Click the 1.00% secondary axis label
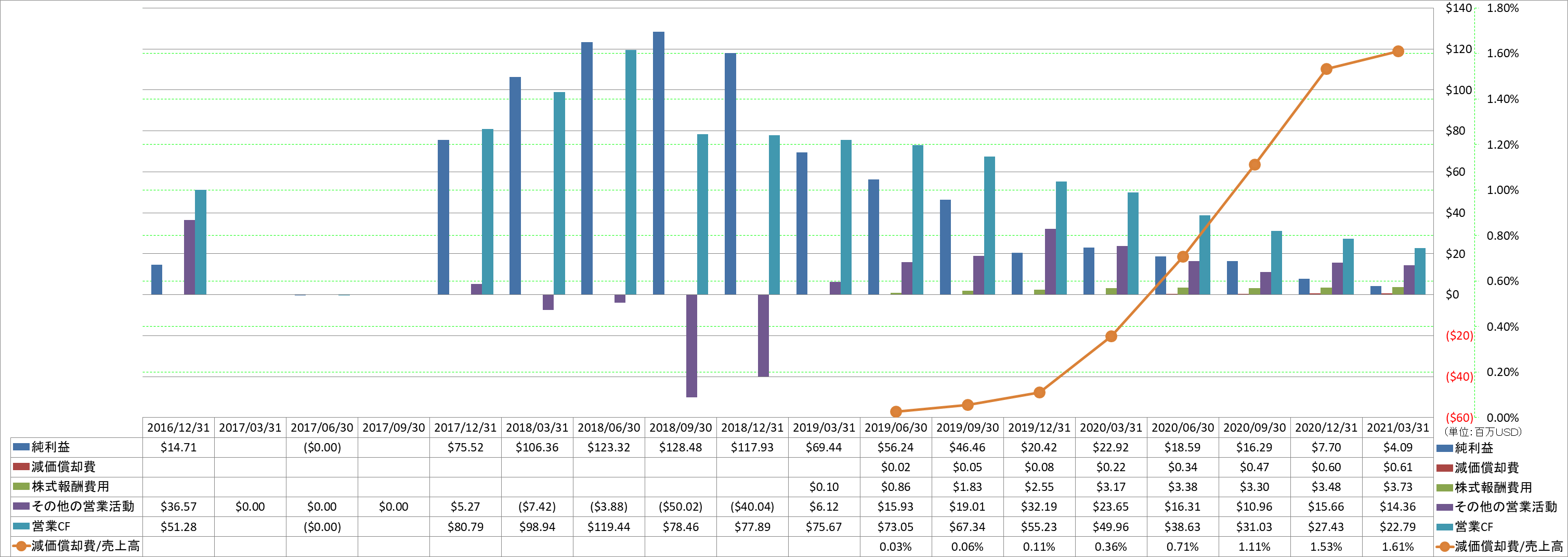This screenshot has height=557, width=1568. (x=1503, y=190)
